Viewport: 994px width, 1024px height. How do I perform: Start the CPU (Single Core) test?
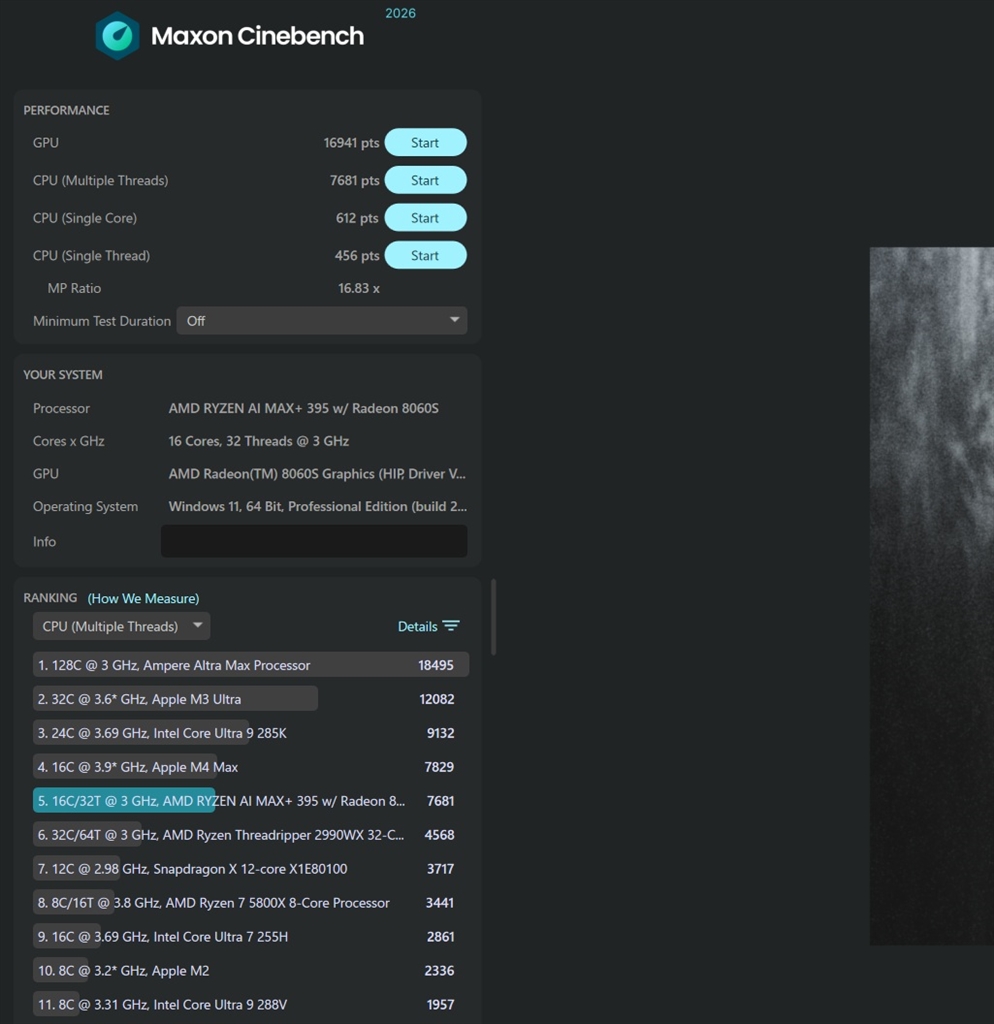tap(425, 218)
